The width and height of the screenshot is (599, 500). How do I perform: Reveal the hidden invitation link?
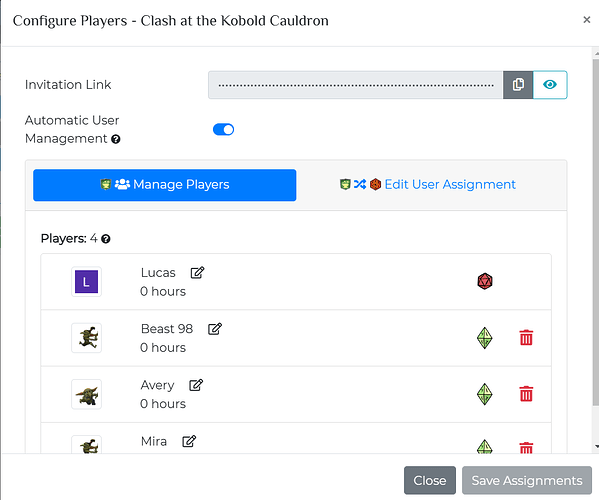point(550,85)
